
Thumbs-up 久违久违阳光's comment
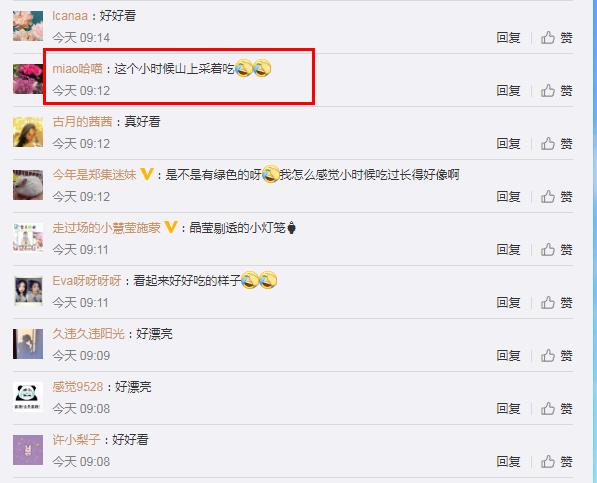[557, 355]
